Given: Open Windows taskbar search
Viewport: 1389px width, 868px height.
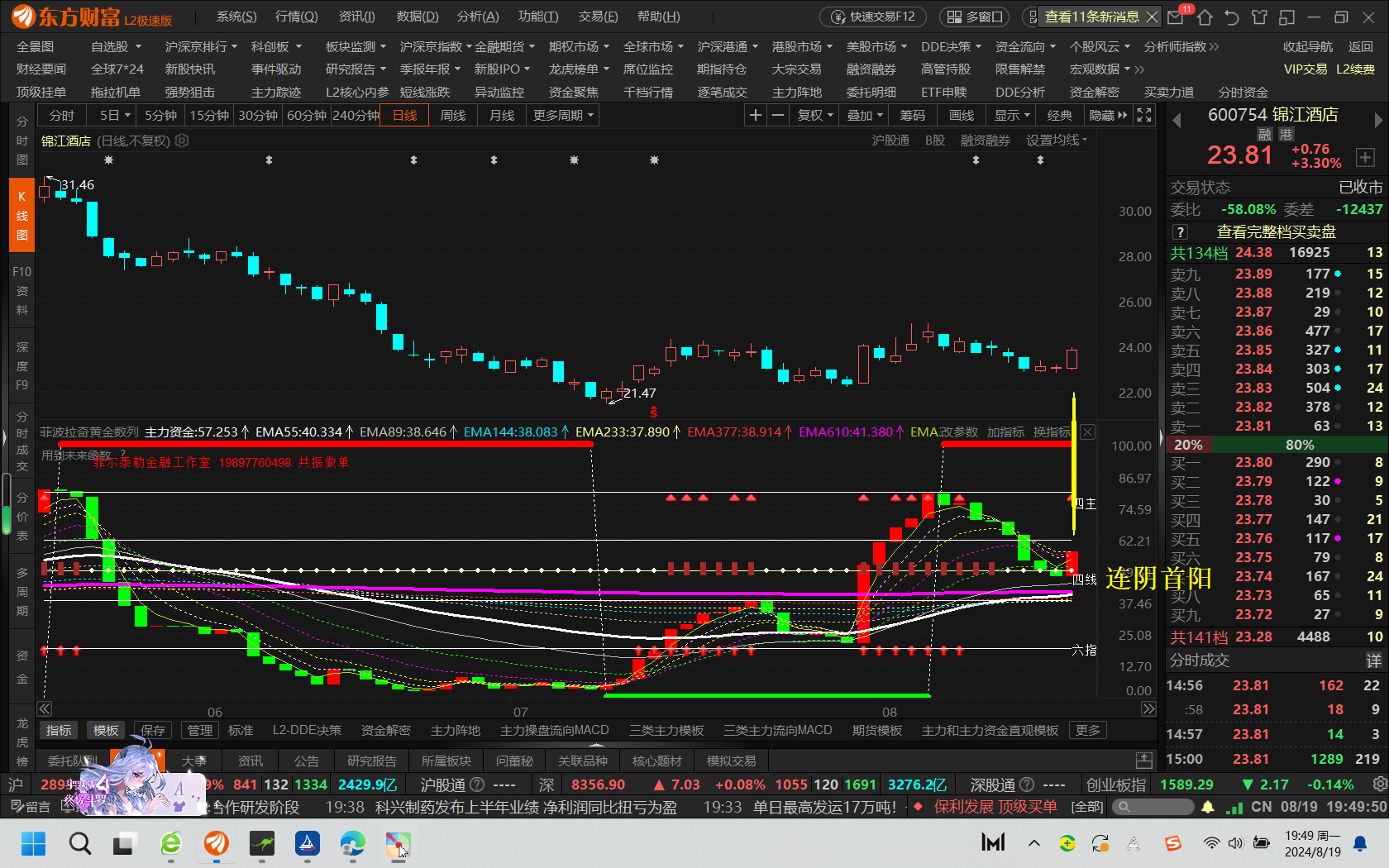Looking at the screenshot, I should 79,843.
